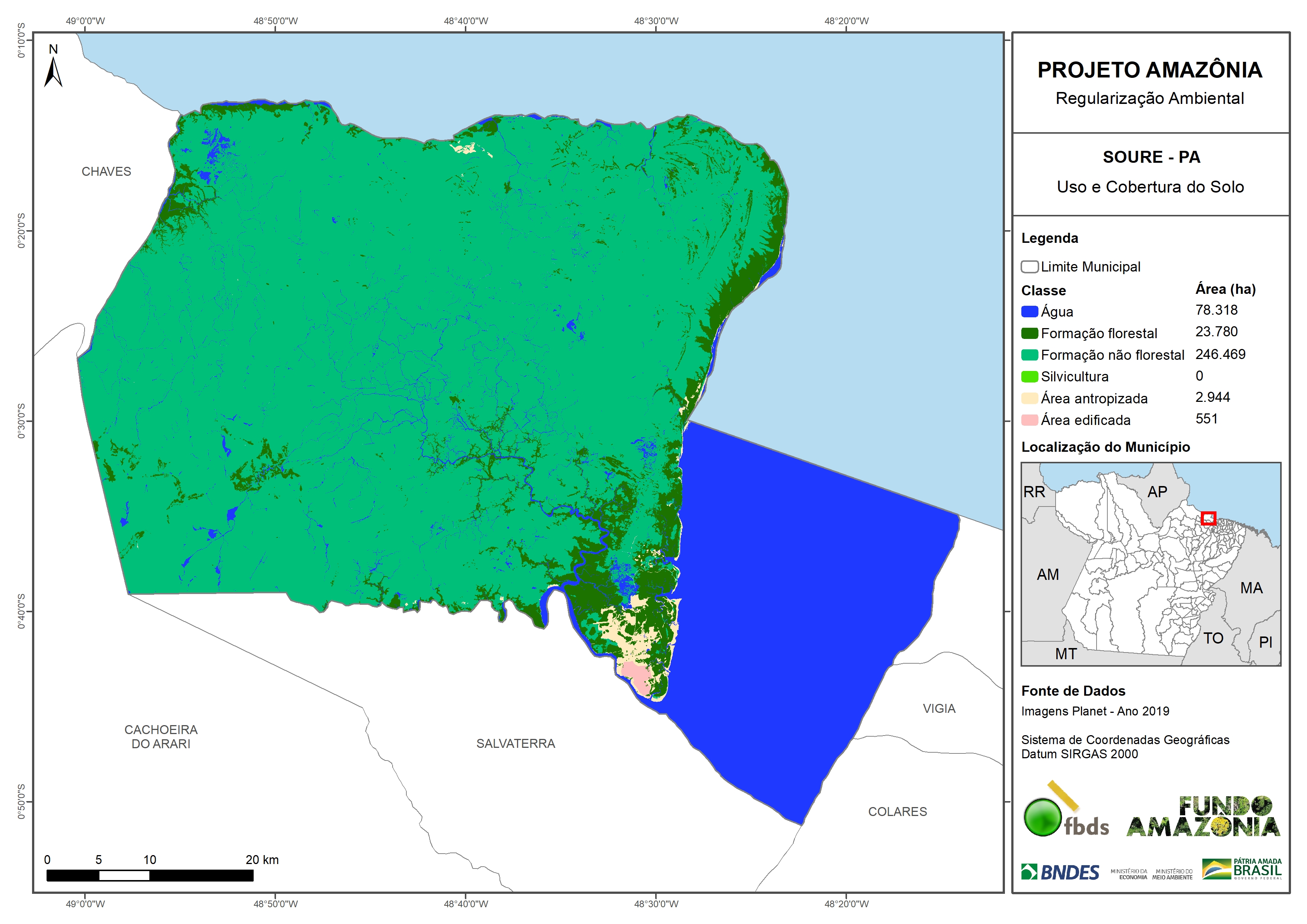Click the Área edificada pink swatch
The height and width of the screenshot is (924, 1307).
pos(1029,420)
